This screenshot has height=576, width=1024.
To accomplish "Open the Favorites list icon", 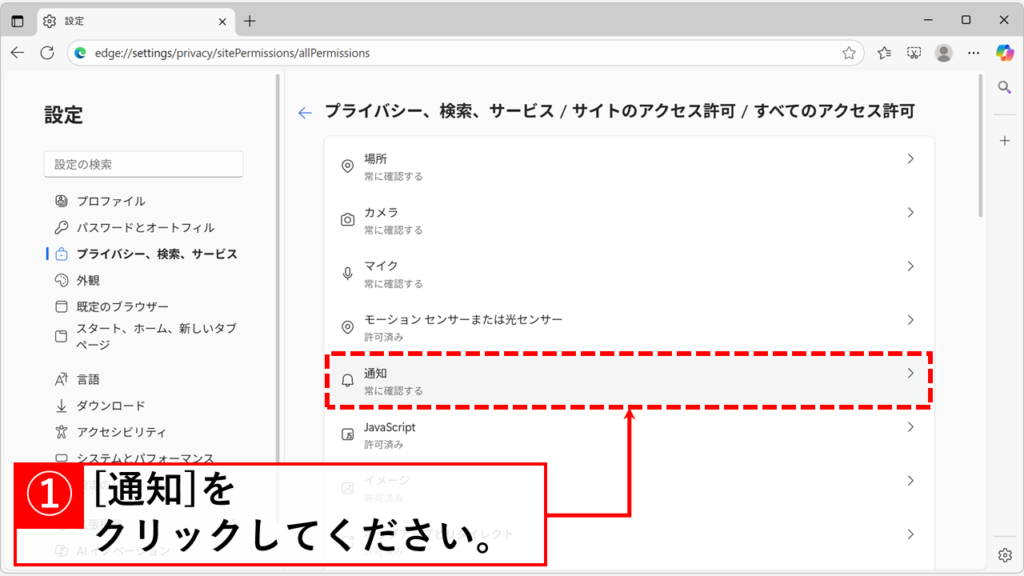I will coord(884,53).
